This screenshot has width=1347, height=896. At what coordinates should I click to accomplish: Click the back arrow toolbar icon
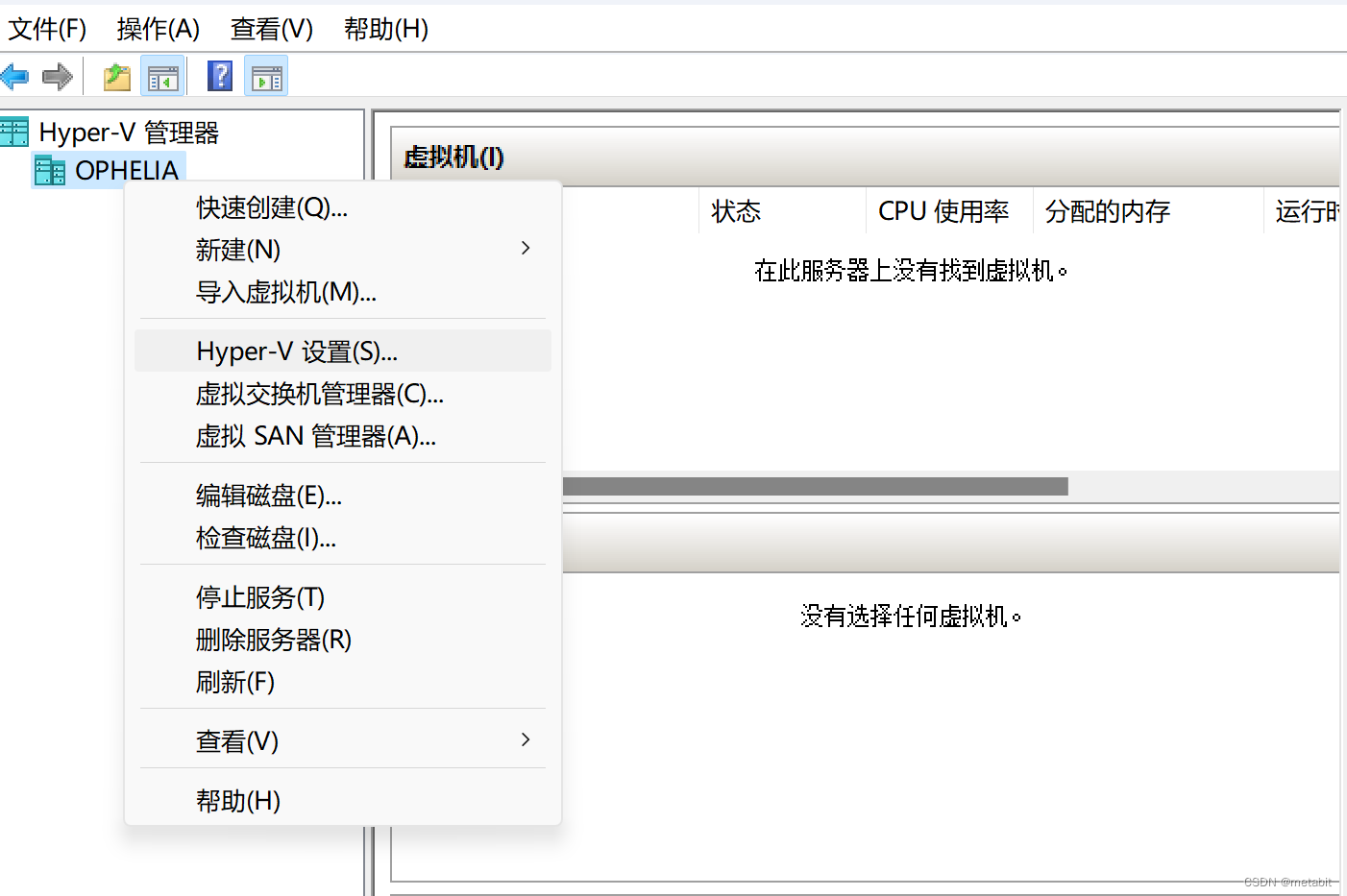(x=14, y=76)
